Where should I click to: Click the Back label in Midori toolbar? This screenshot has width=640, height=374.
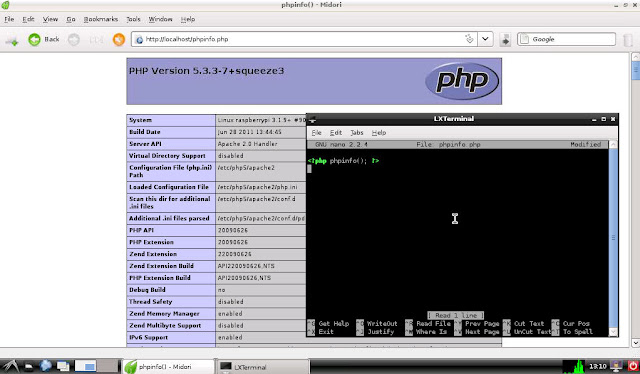(x=52, y=39)
